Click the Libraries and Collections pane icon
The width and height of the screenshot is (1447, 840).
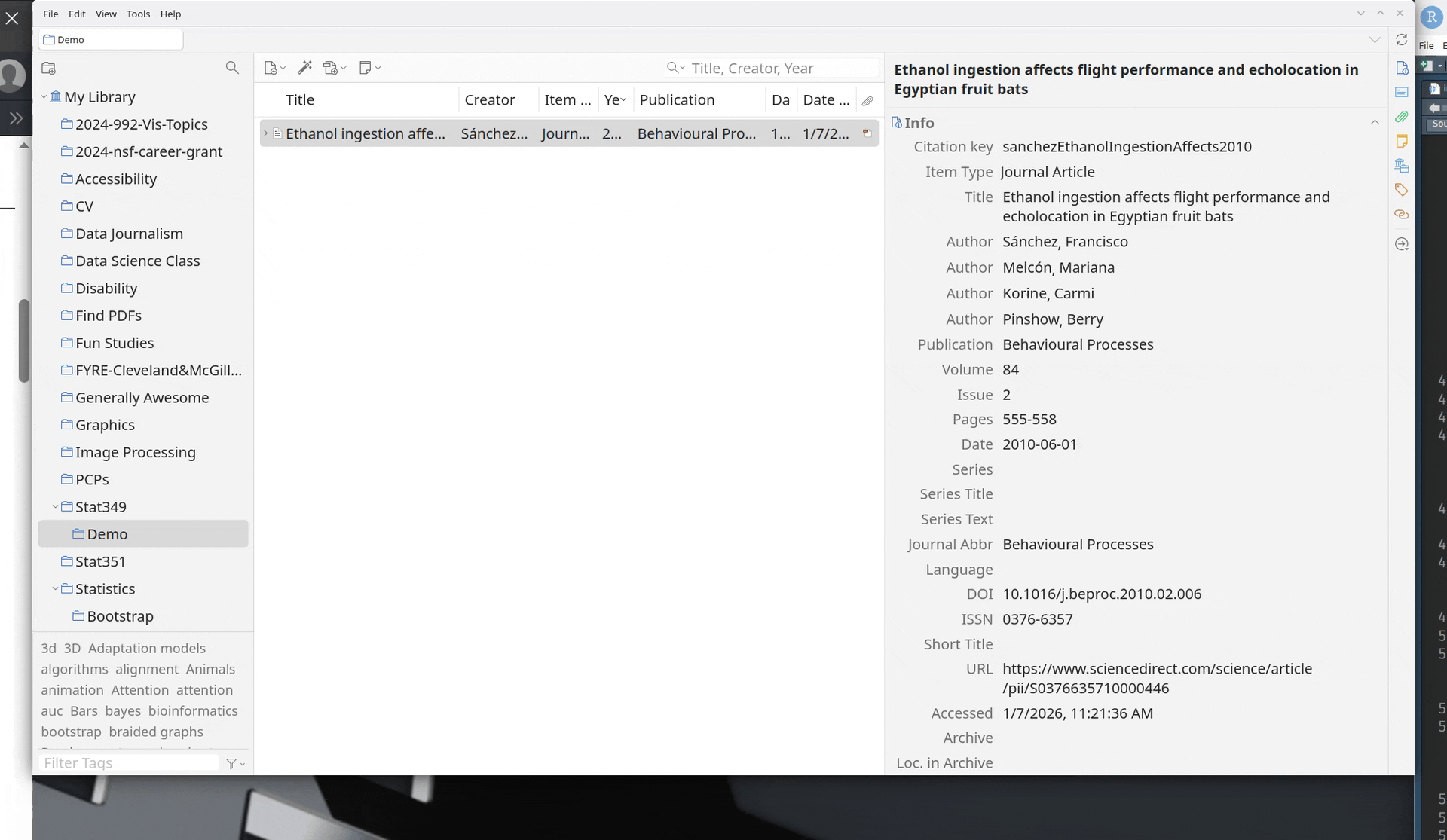click(x=1401, y=166)
